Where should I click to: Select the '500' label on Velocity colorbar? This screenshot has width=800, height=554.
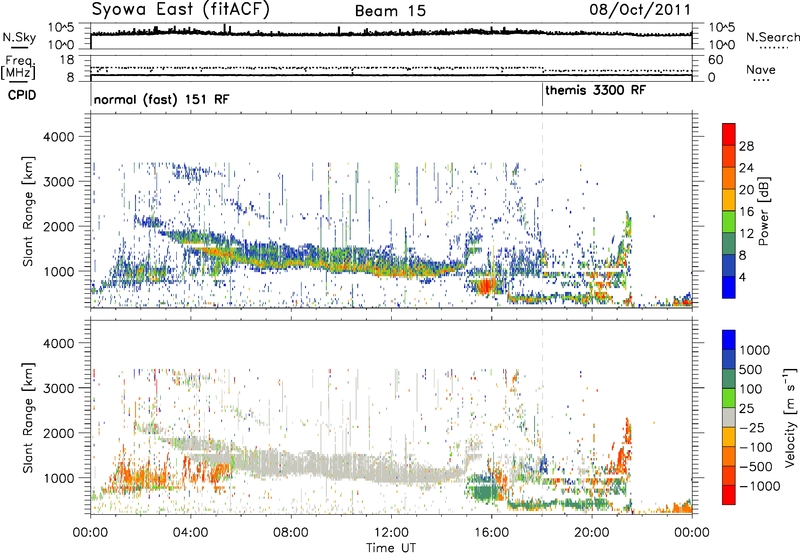(x=750, y=369)
